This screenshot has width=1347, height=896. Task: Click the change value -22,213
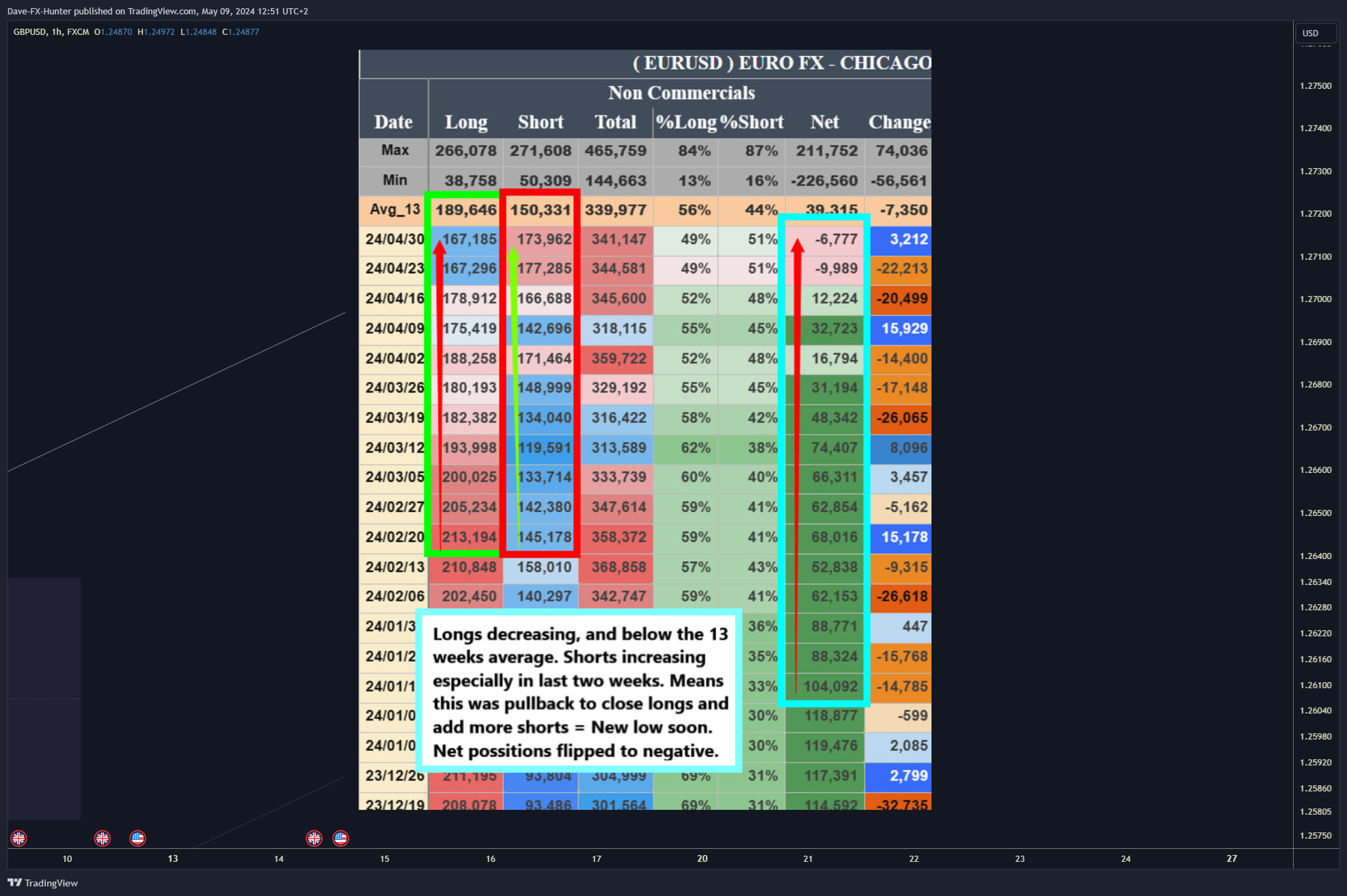tap(902, 269)
